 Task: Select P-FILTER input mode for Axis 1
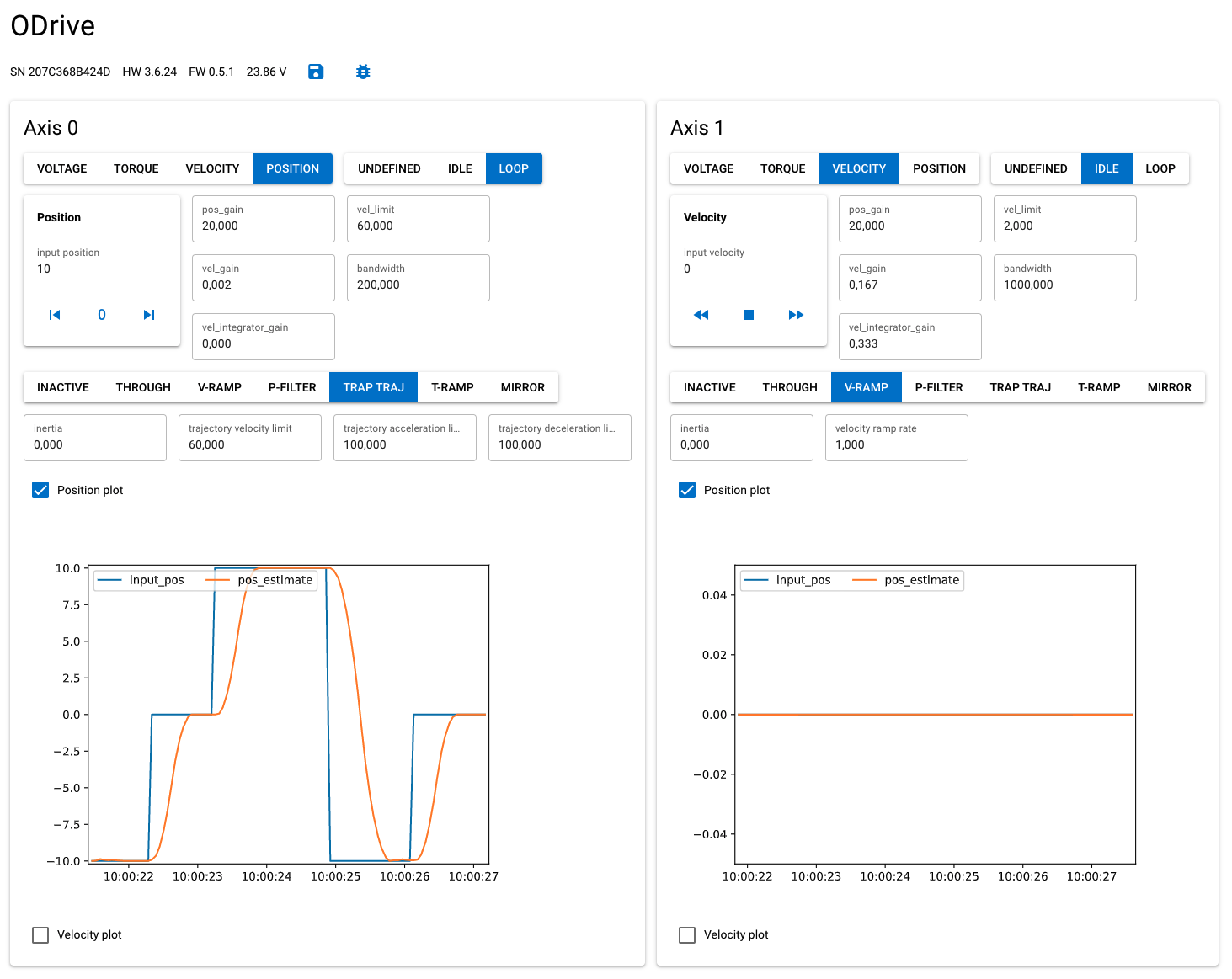pyautogui.click(x=939, y=387)
